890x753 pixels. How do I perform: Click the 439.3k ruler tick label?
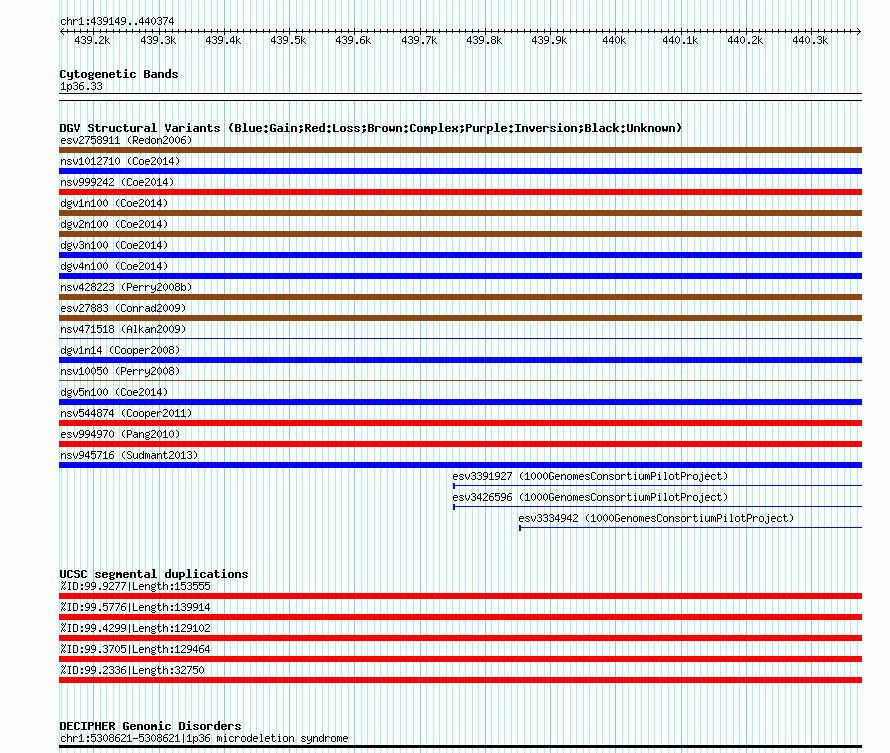(158, 40)
